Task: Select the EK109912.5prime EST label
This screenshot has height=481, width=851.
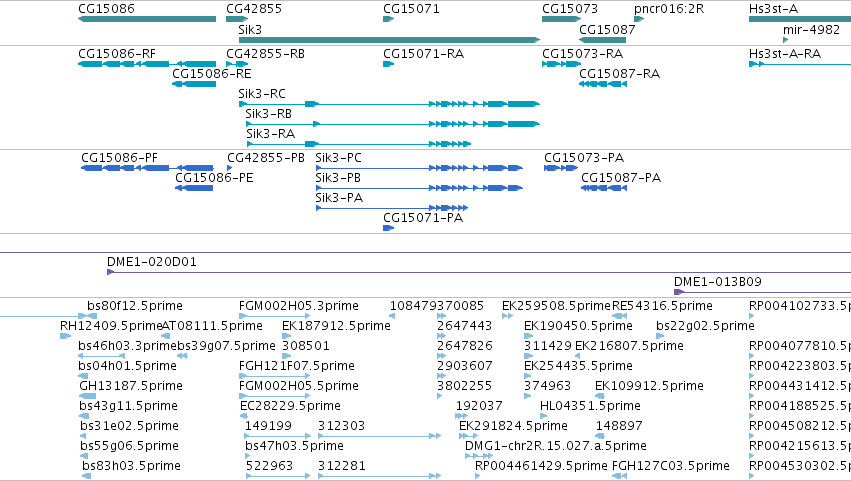Action: tap(649, 387)
